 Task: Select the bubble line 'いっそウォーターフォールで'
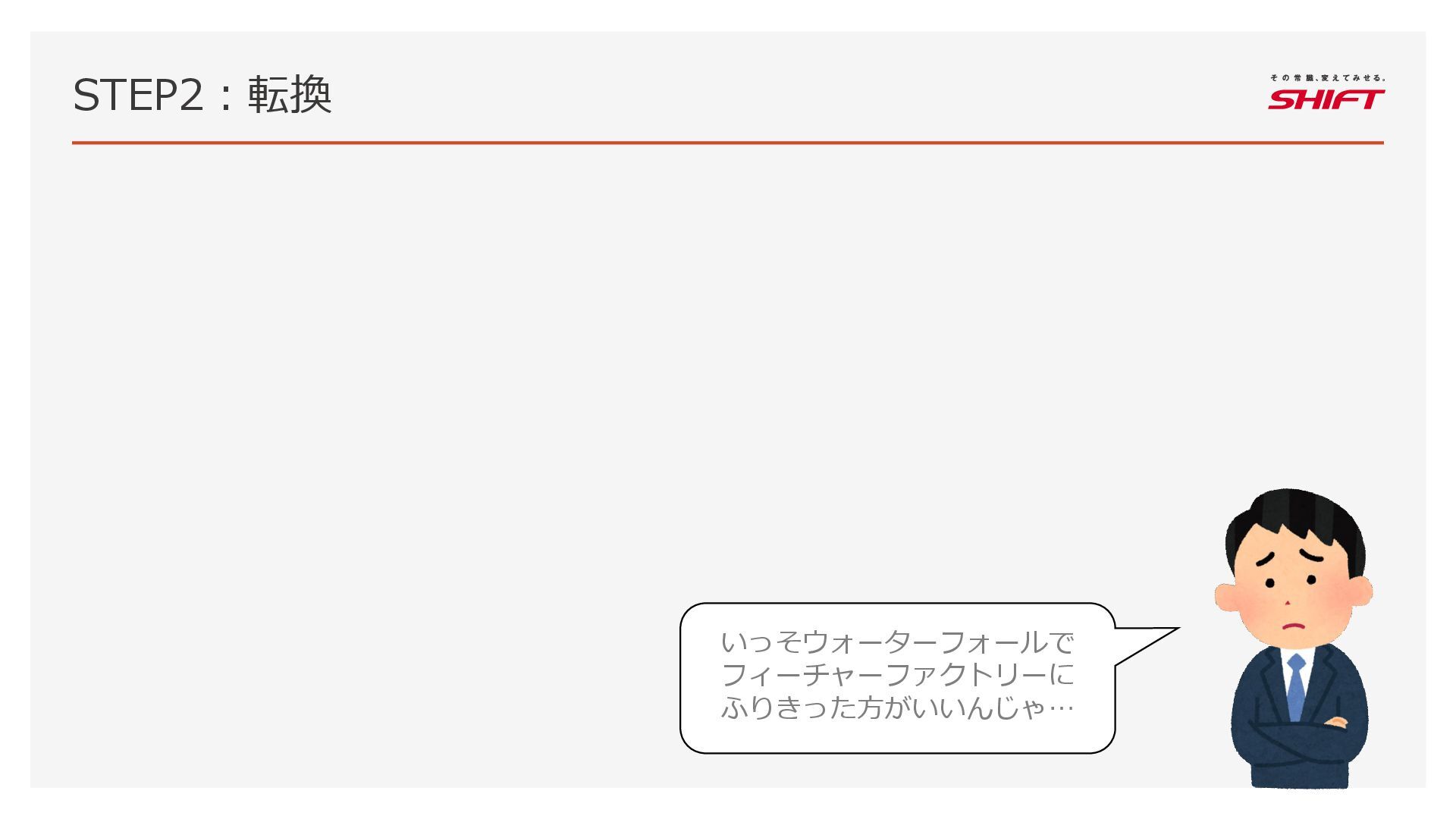897,643
